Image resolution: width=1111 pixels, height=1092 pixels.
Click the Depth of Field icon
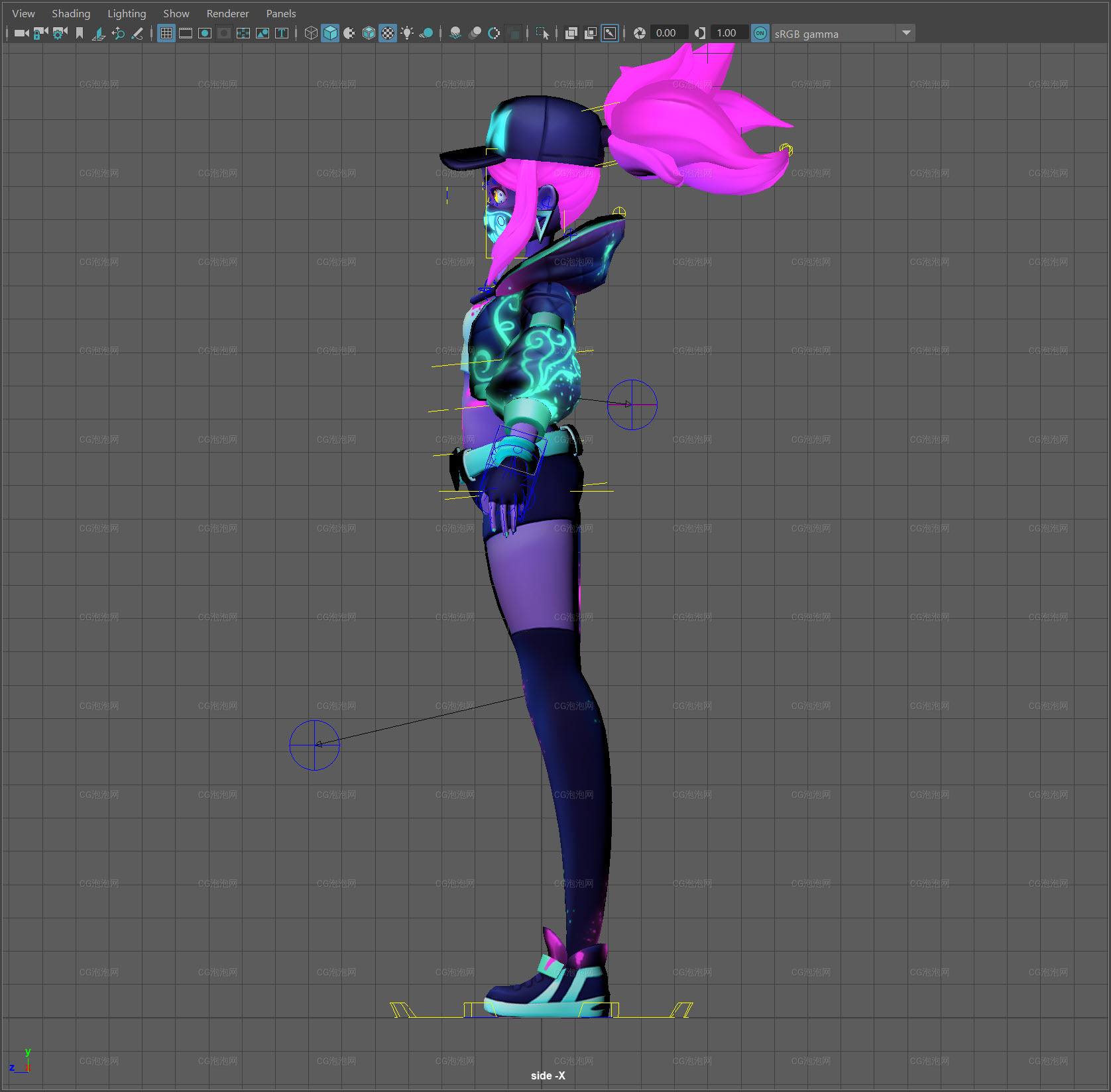pyautogui.click(x=513, y=33)
